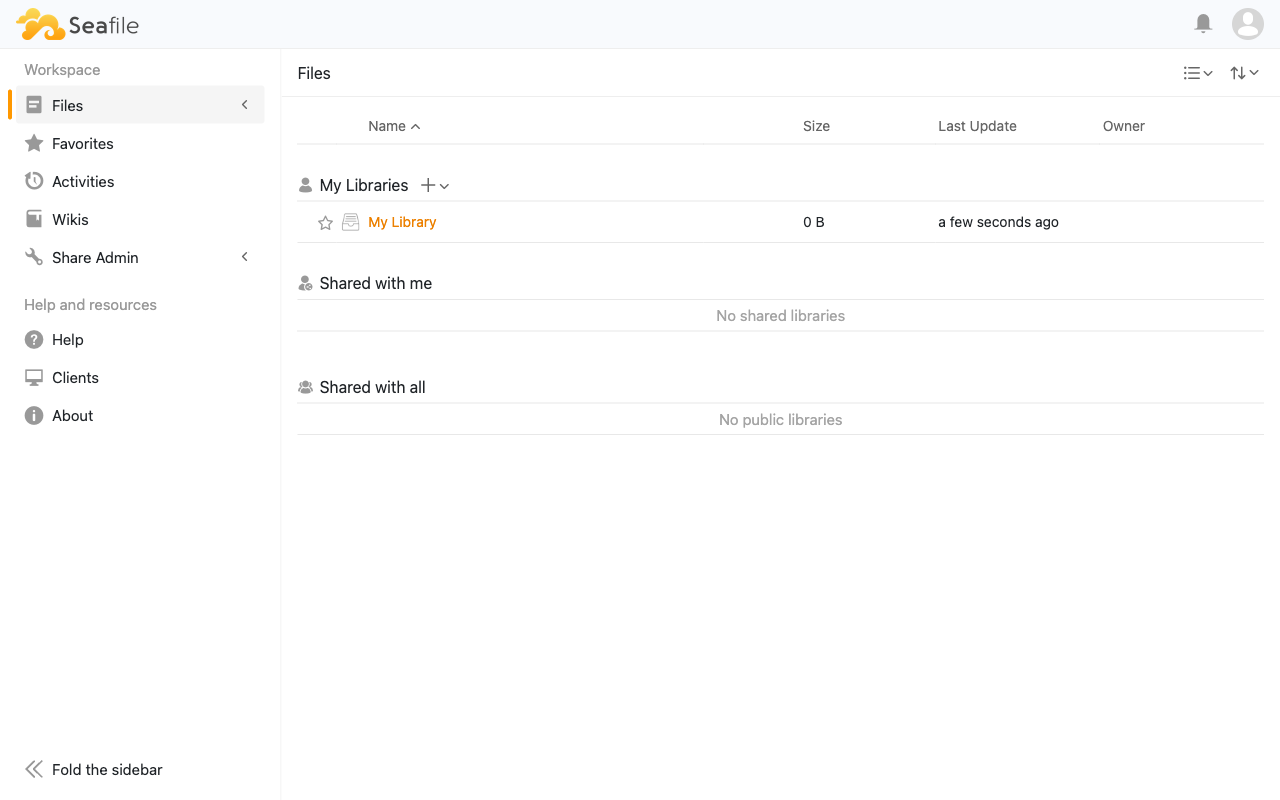This screenshot has width=1280, height=800.
Task: Open the user avatar menu
Action: pos(1248,23)
